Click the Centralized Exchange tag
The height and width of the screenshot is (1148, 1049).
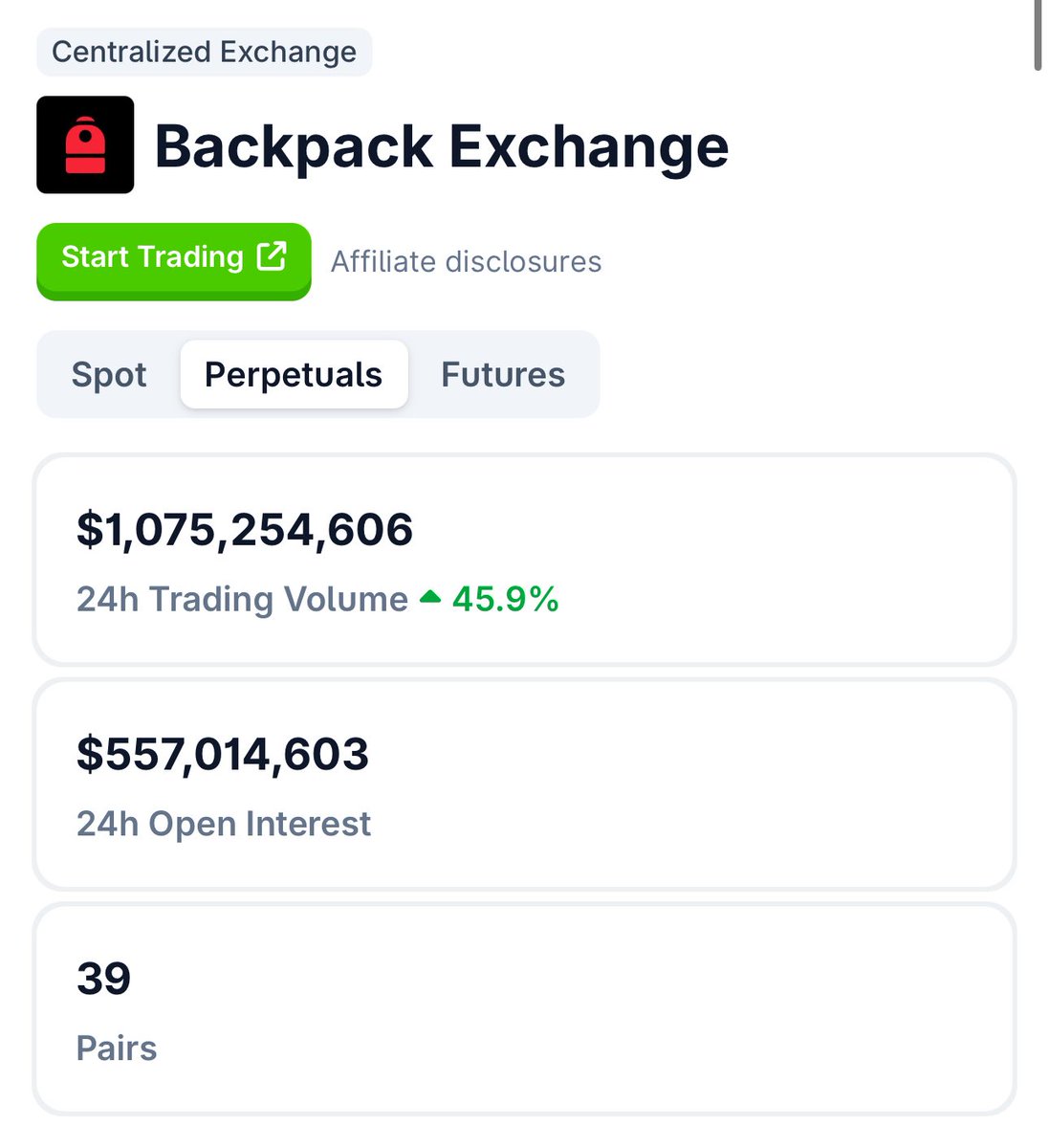(204, 52)
